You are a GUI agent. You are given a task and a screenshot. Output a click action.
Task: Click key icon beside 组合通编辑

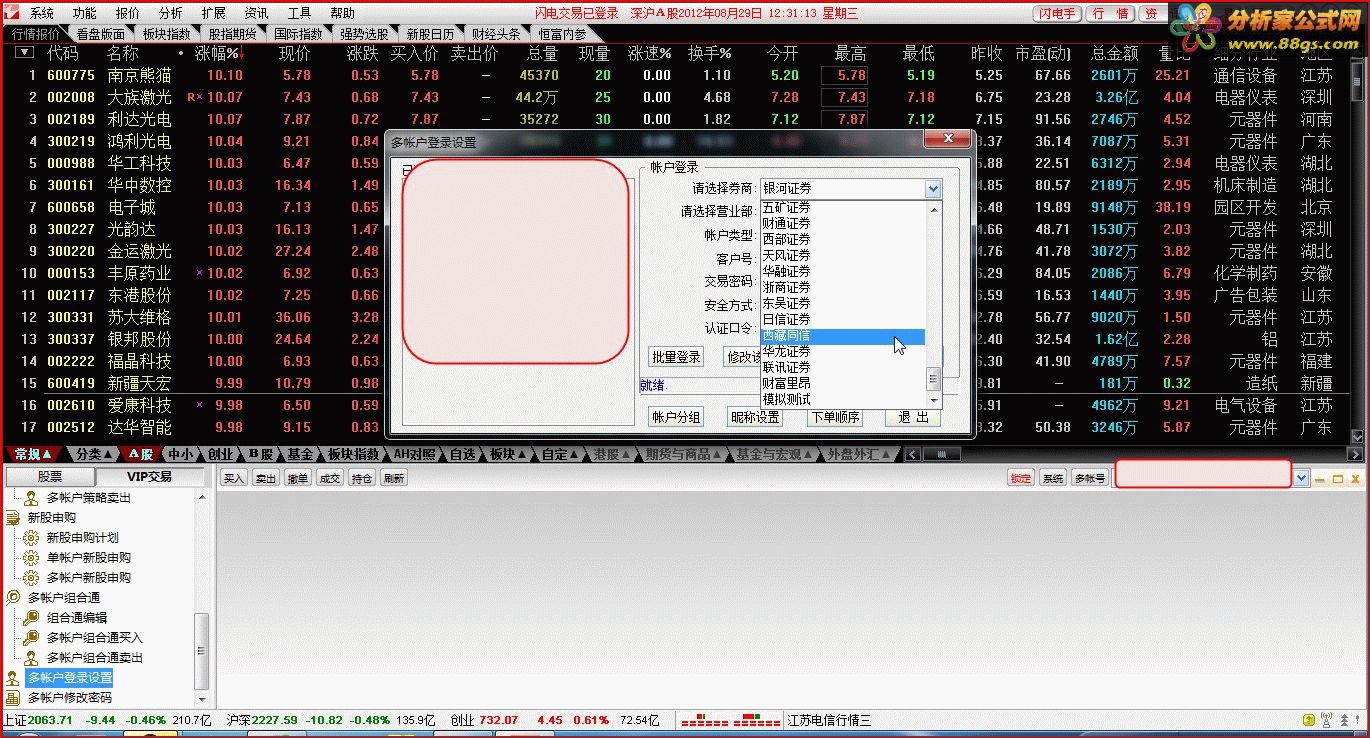click(31, 617)
